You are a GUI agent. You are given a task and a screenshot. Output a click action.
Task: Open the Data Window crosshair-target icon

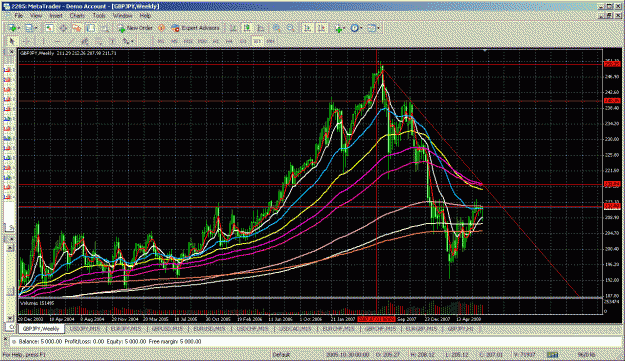click(63, 28)
